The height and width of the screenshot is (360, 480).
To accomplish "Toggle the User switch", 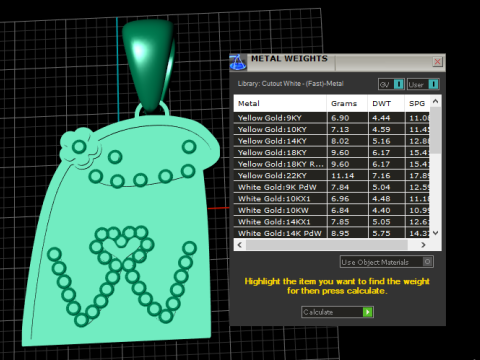I will click(x=423, y=84).
